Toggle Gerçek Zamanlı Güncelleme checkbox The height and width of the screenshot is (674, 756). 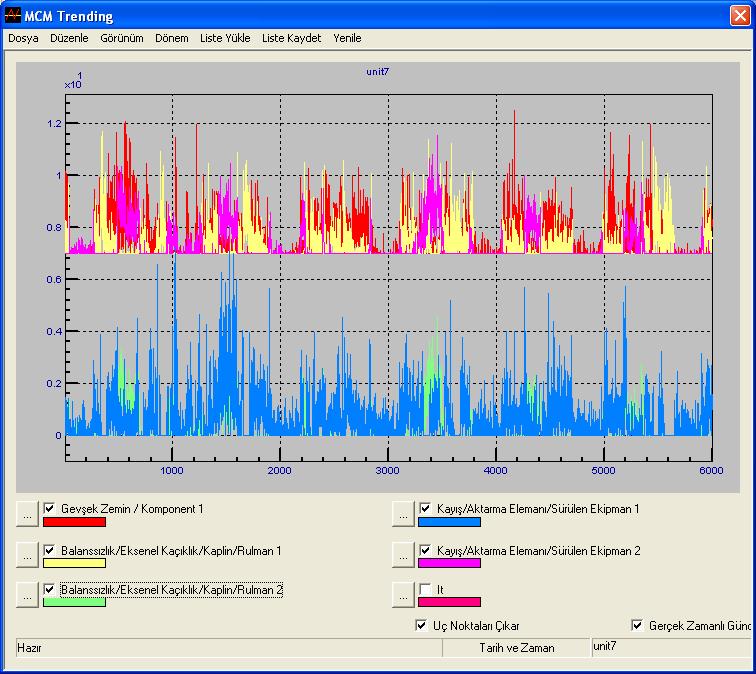[637, 626]
